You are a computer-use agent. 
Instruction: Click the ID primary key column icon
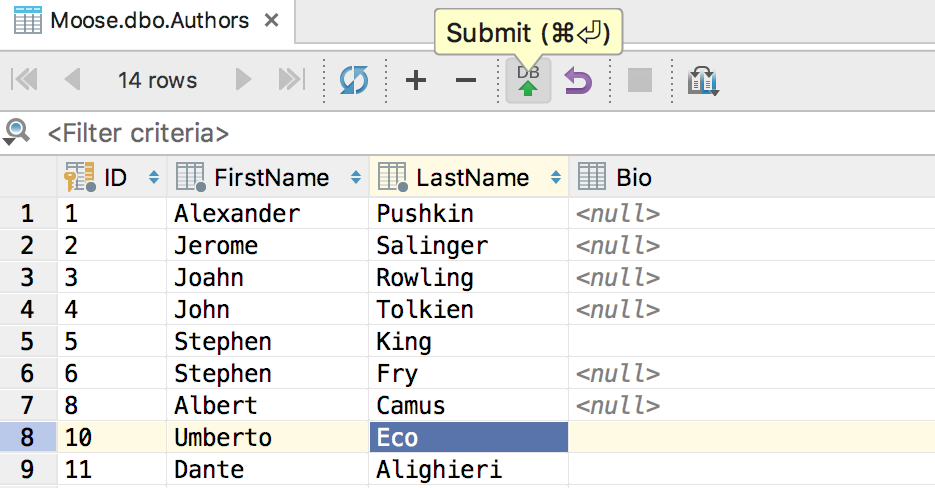click(x=80, y=177)
